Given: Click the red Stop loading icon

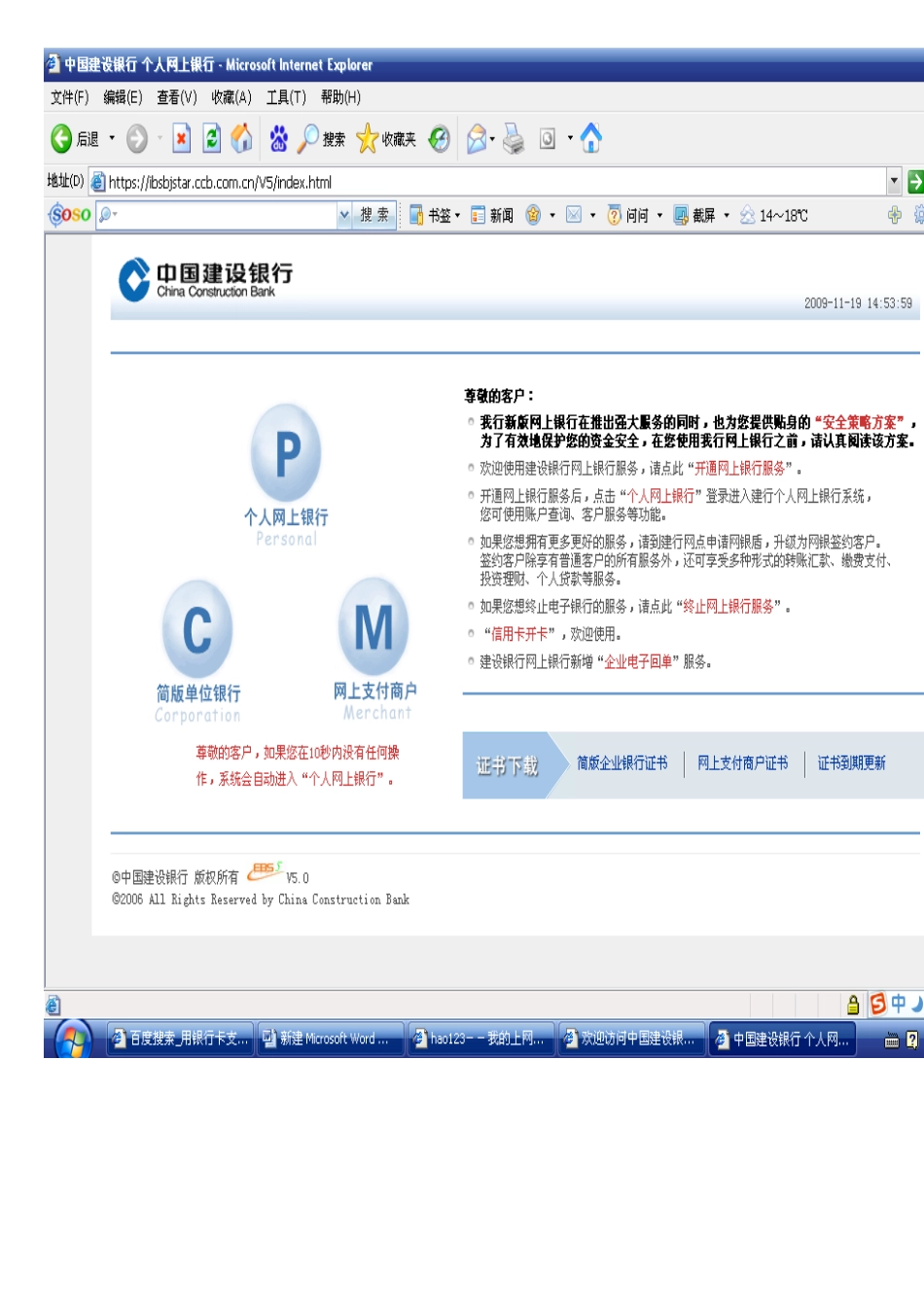Looking at the screenshot, I should coord(182,139).
